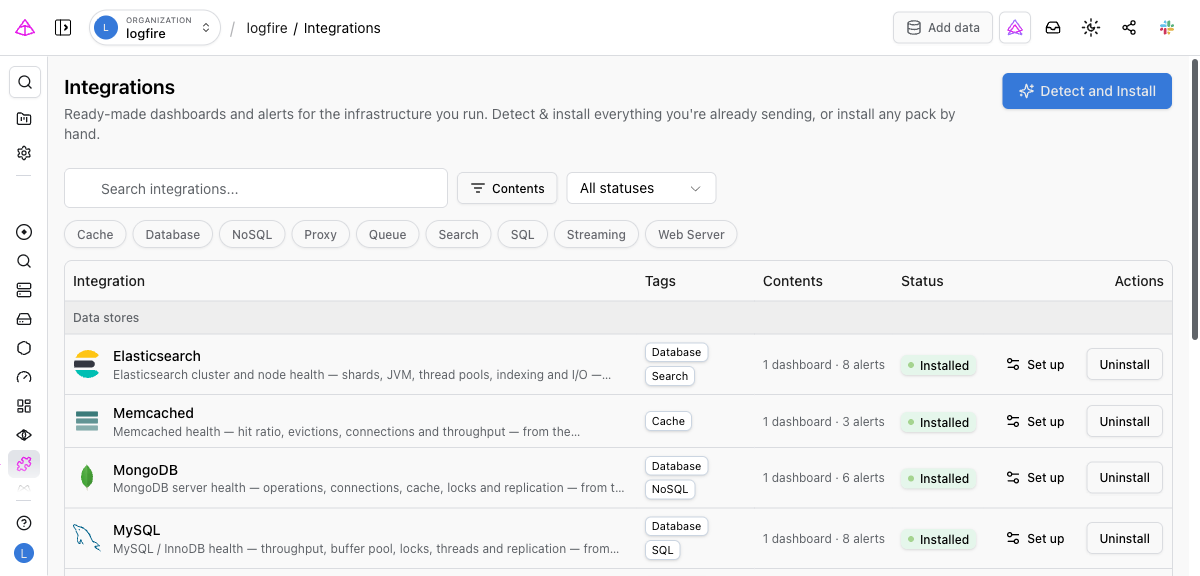1200x576 pixels.
Task: Click the highlighted puzzle-piece Integrations icon
Action: coord(24,464)
